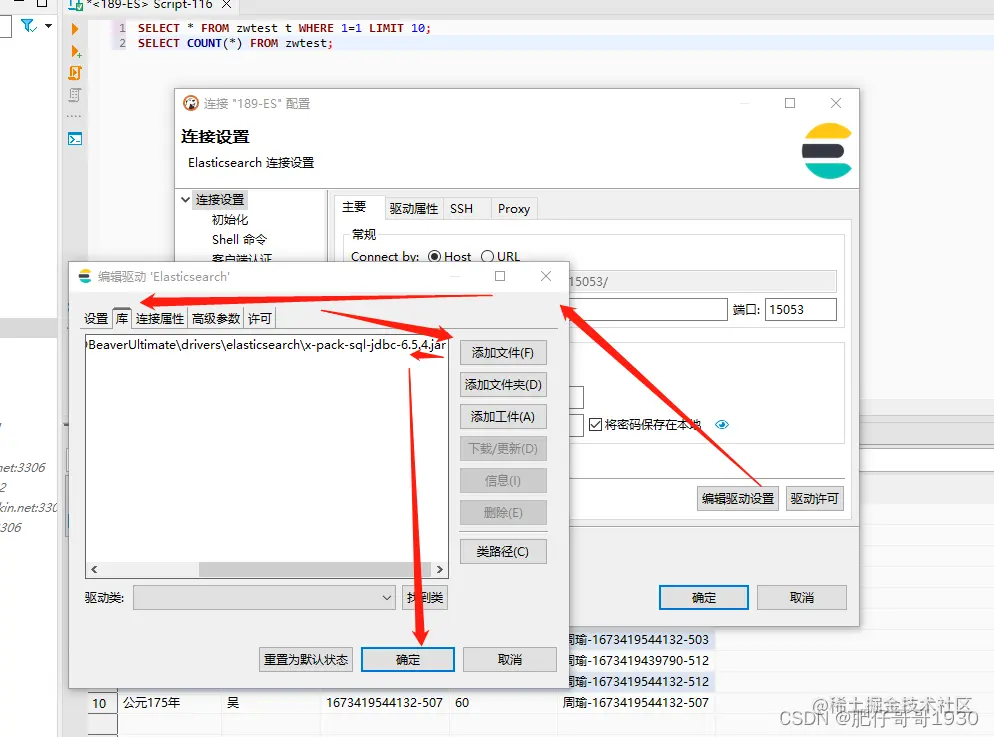Select row number 10 in results grid

pyautogui.click(x=100, y=703)
